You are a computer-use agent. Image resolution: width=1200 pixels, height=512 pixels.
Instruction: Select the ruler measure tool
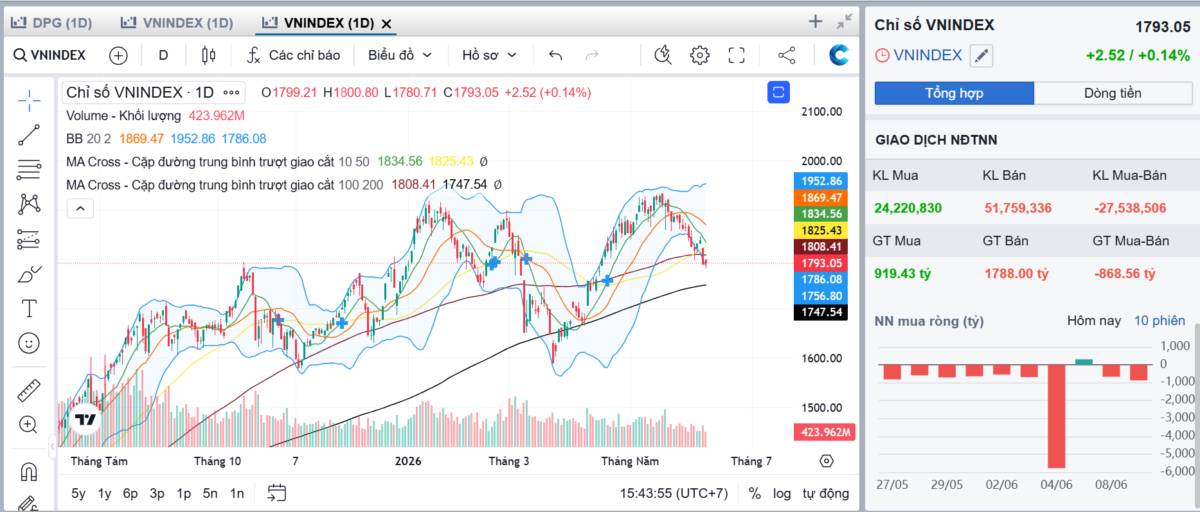[29, 390]
